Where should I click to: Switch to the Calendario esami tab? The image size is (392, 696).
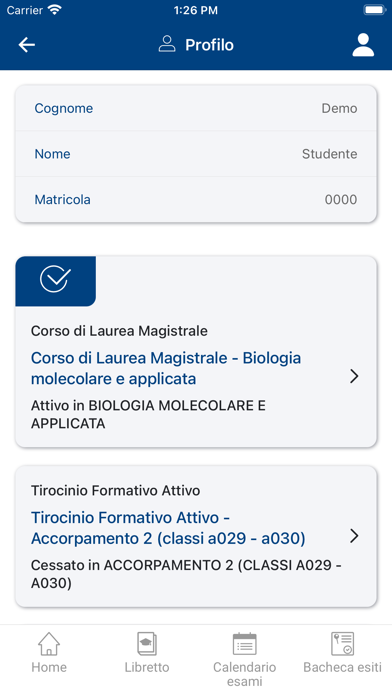tap(245, 659)
